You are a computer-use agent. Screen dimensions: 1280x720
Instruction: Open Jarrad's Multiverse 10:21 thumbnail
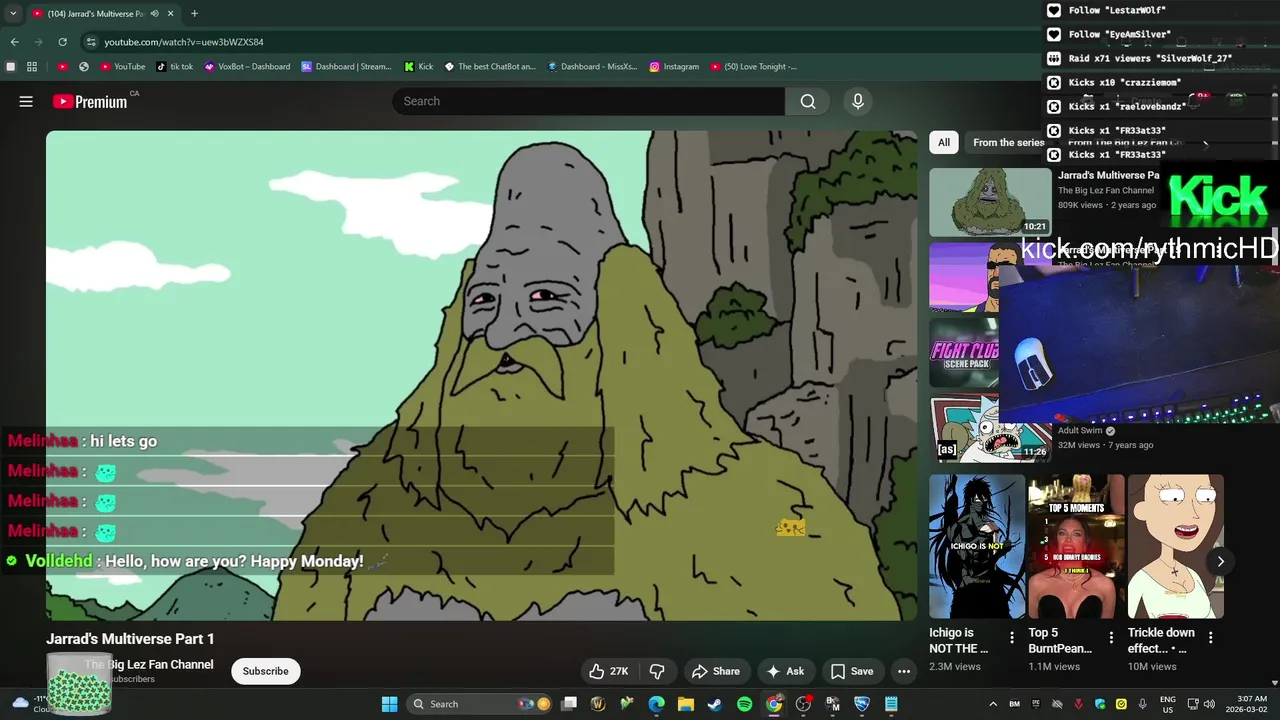tap(990, 202)
